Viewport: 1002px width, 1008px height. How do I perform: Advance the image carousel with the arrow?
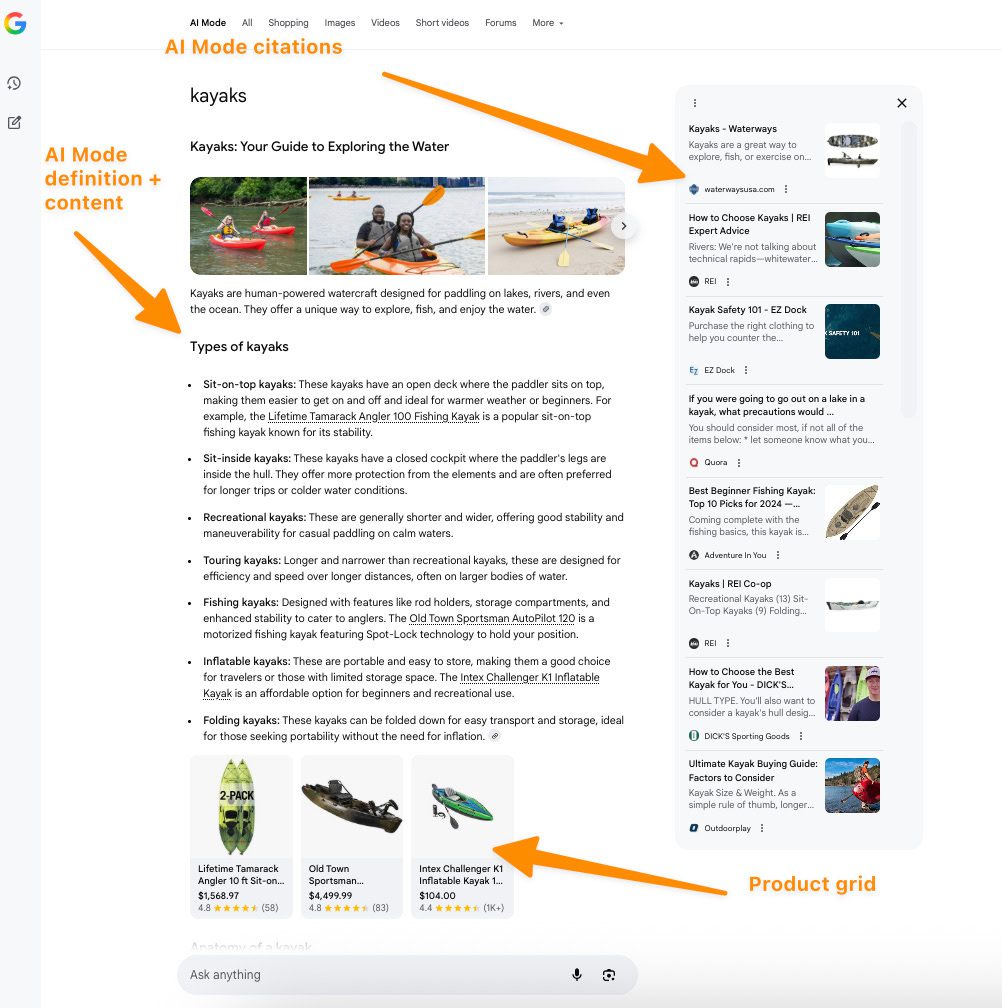coord(623,226)
